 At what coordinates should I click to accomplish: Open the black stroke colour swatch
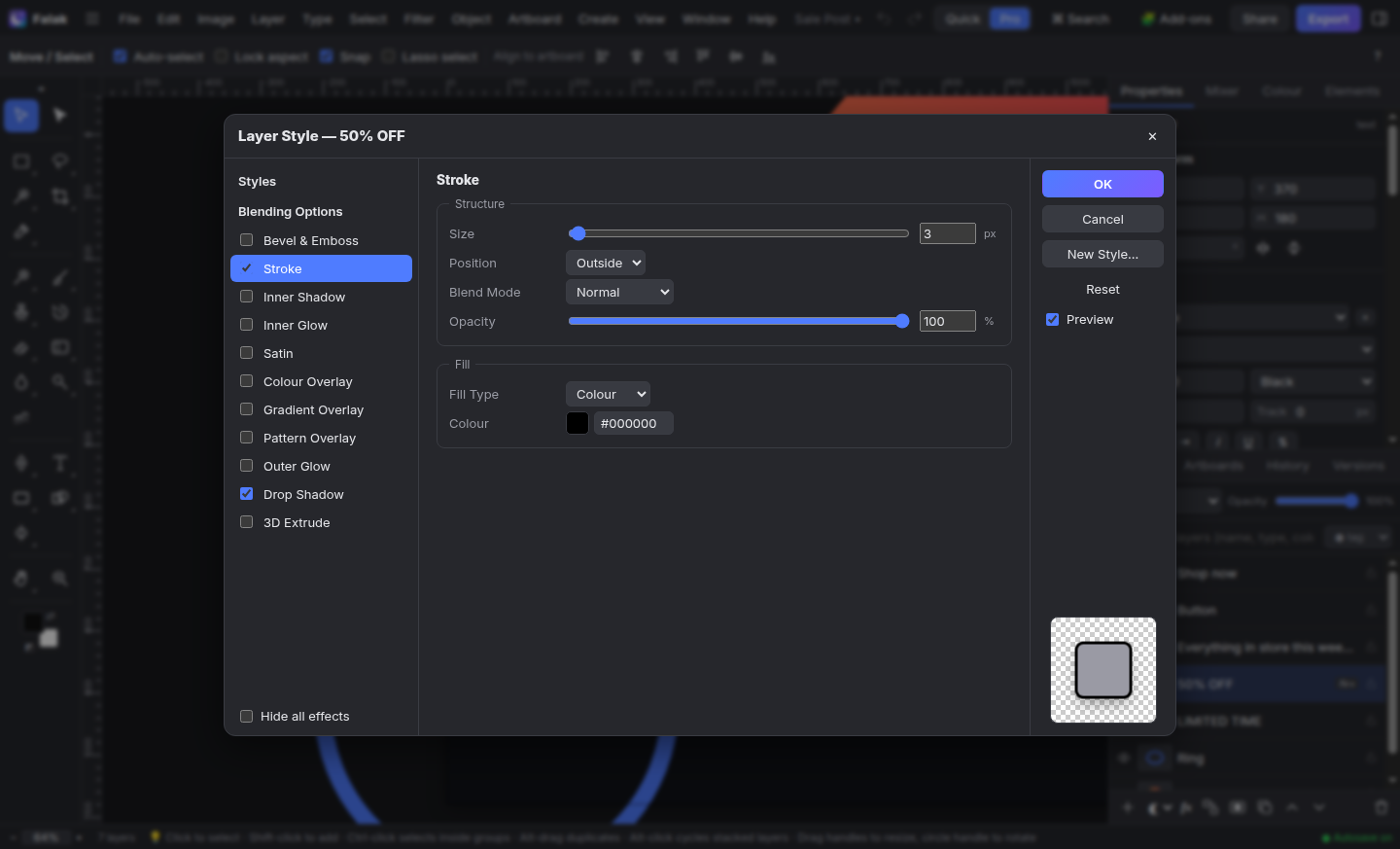pos(577,423)
